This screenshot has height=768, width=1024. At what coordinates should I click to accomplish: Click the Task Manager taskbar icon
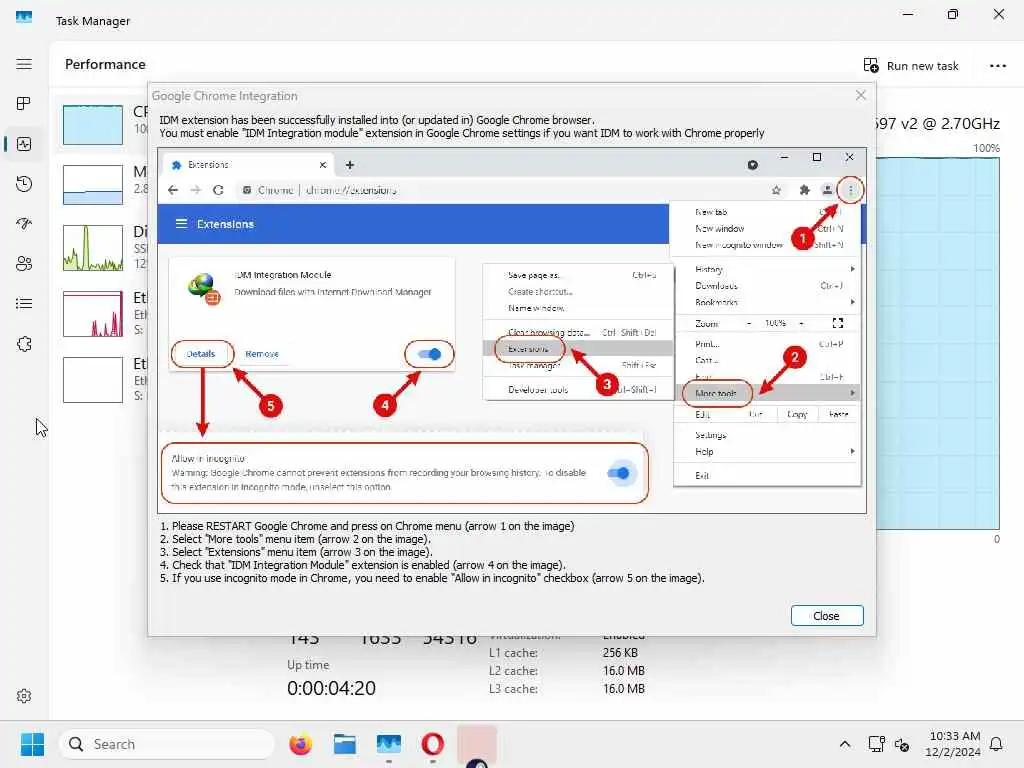(x=389, y=744)
